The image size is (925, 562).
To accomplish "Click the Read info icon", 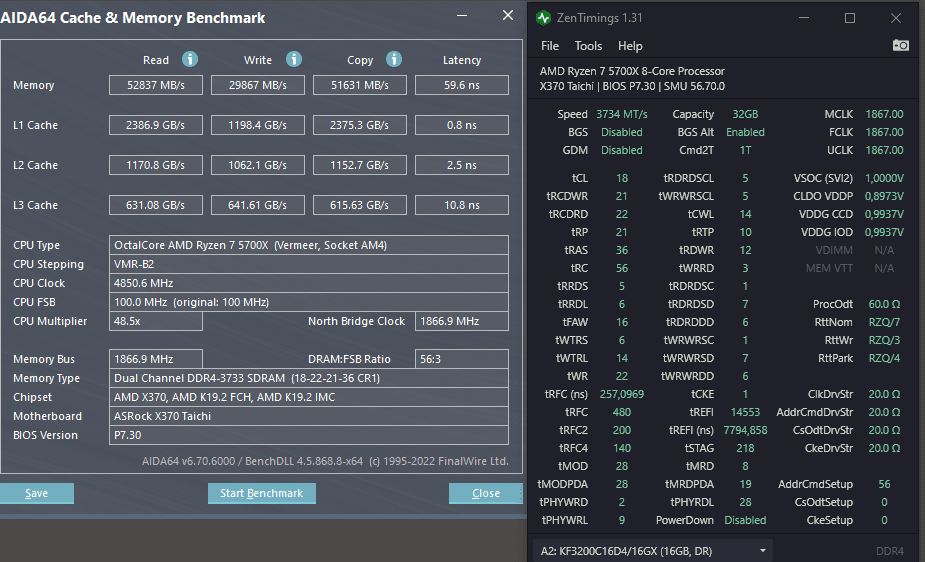I will pyautogui.click(x=189, y=59).
